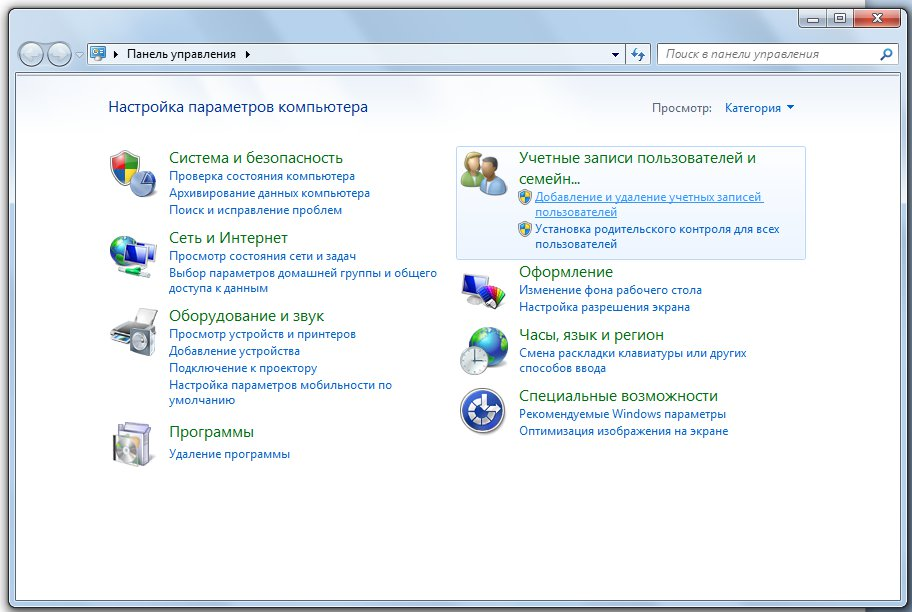The image size is (912, 612).
Task: Open Сеть и Интернет category
Action: tap(228, 238)
